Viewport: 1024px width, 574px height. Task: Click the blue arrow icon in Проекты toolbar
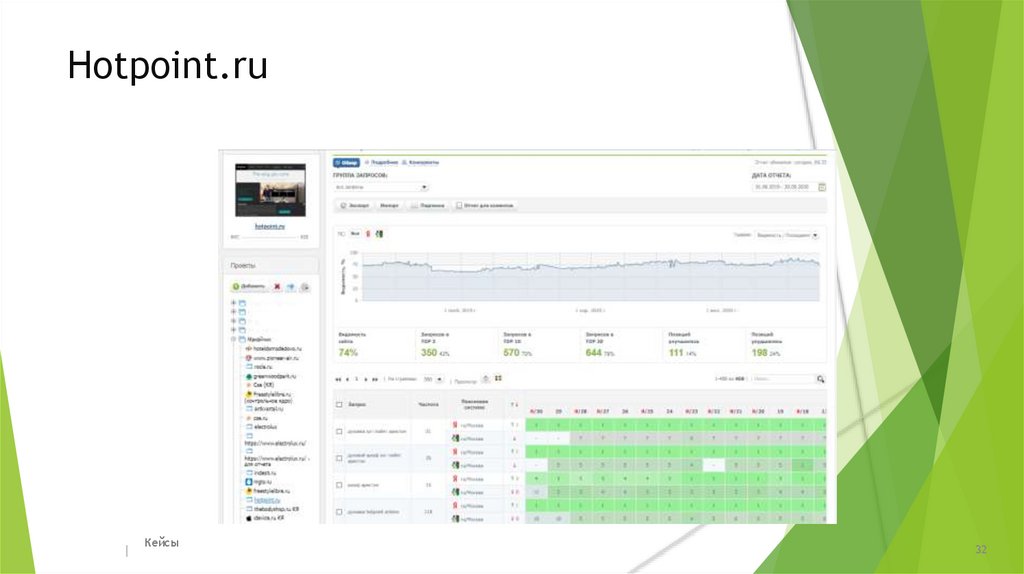click(x=291, y=287)
